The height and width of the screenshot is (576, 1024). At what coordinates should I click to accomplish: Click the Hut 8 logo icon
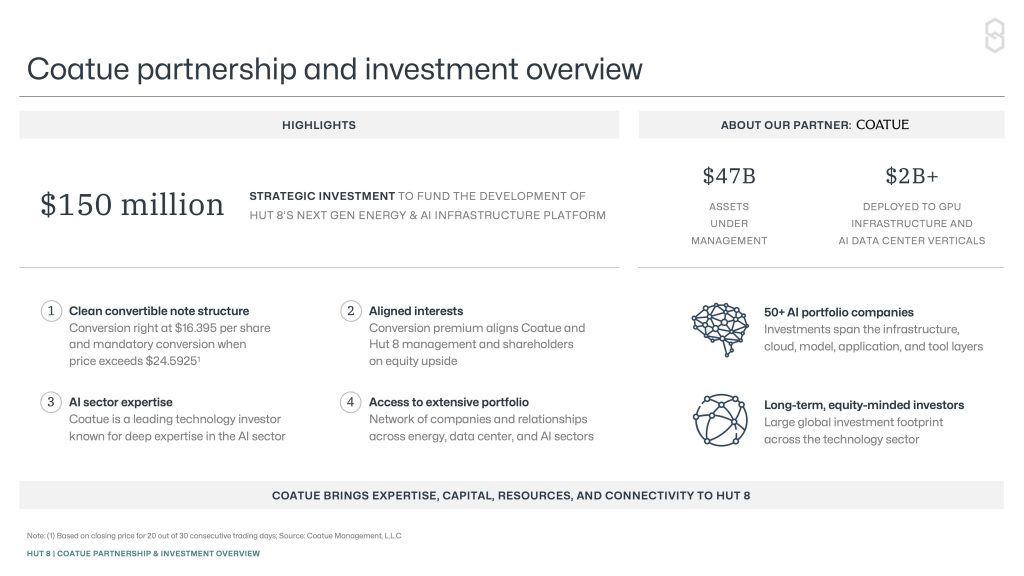(x=994, y=36)
